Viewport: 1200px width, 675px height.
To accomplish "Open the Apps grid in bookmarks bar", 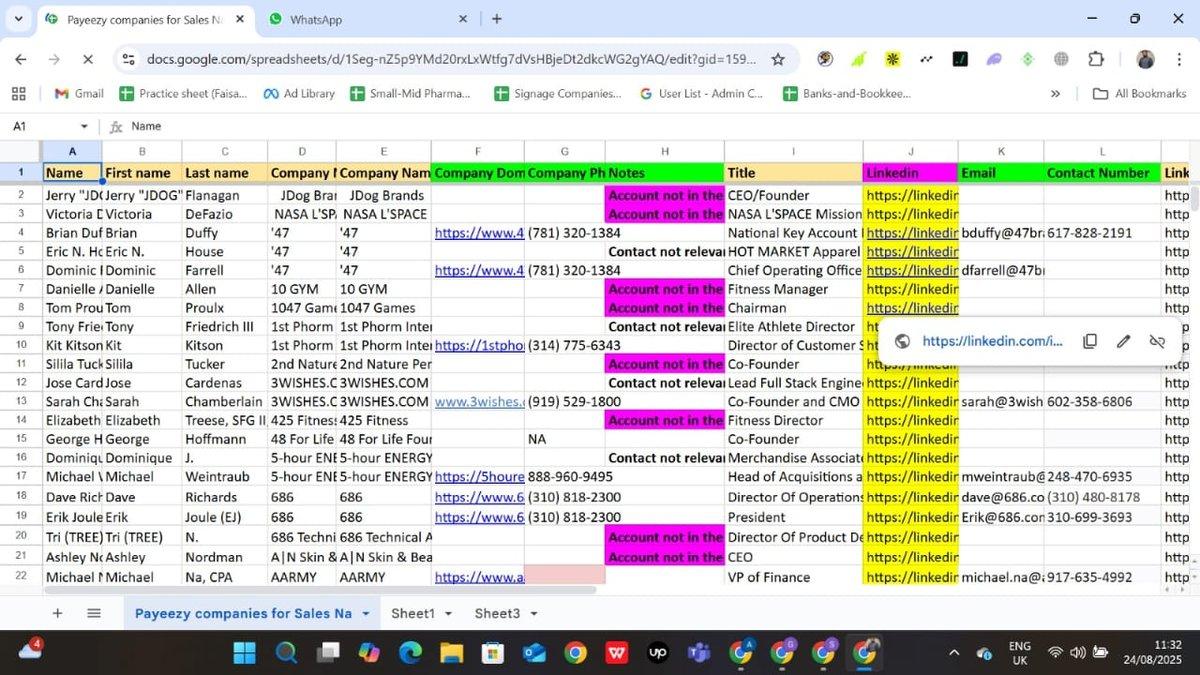I will tap(18, 93).
